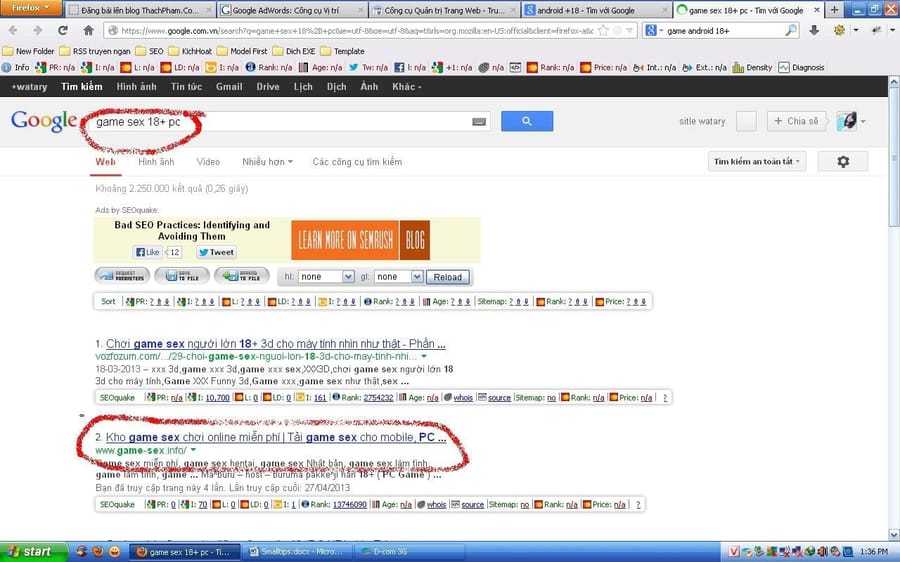900x562 pixels.
Task: Open Google search settings gear
Action: point(843,161)
